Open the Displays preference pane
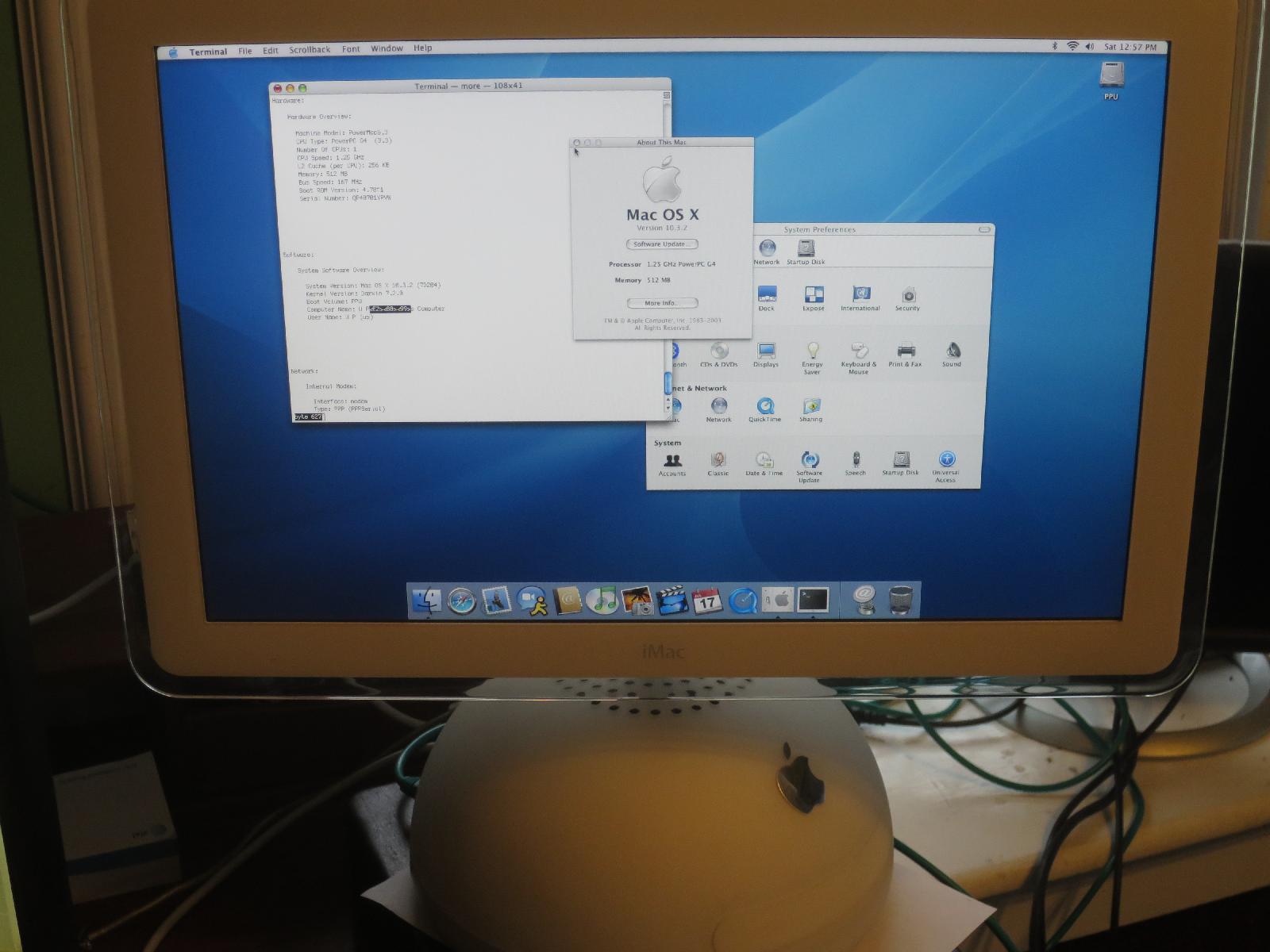Image resolution: width=1270 pixels, height=952 pixels. [766, 355]
